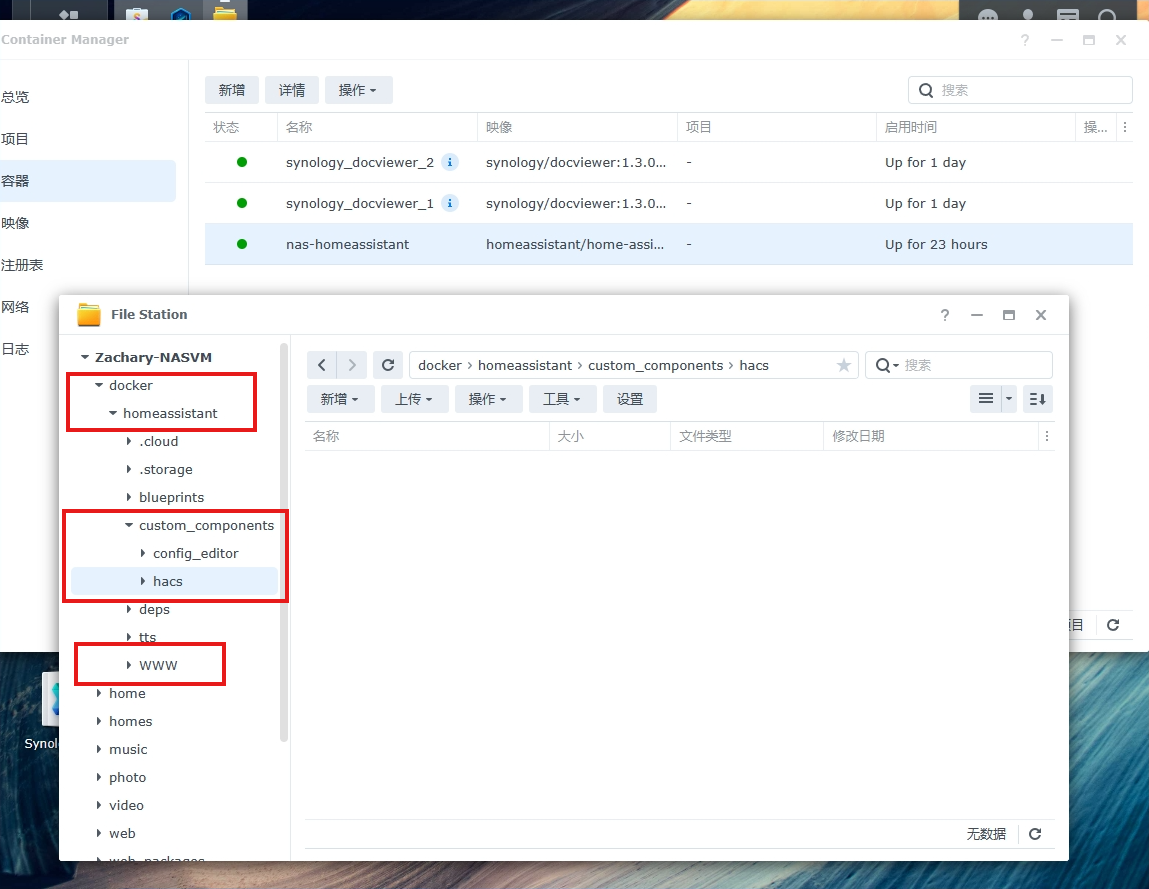The width and height of the screenshot is (1149, 889).
Task: Click the File Station search field
Action: tap(958, 365)
